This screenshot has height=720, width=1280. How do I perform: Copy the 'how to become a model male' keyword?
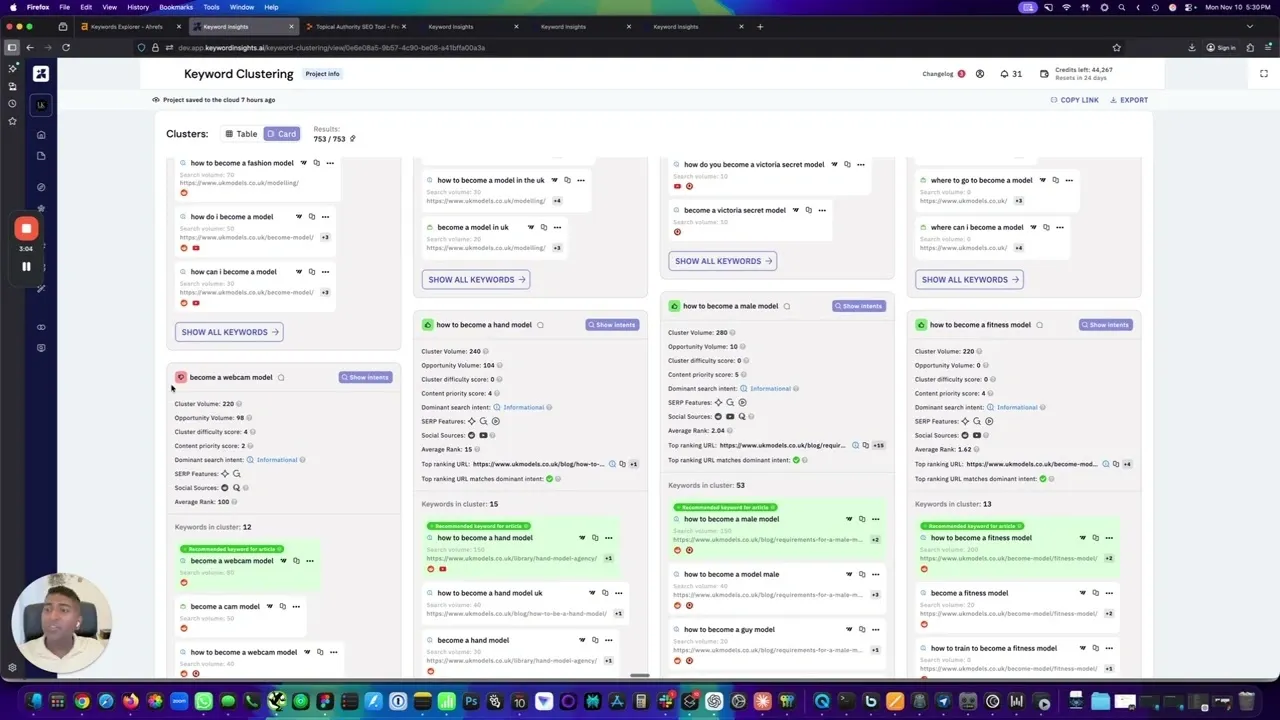861,574
